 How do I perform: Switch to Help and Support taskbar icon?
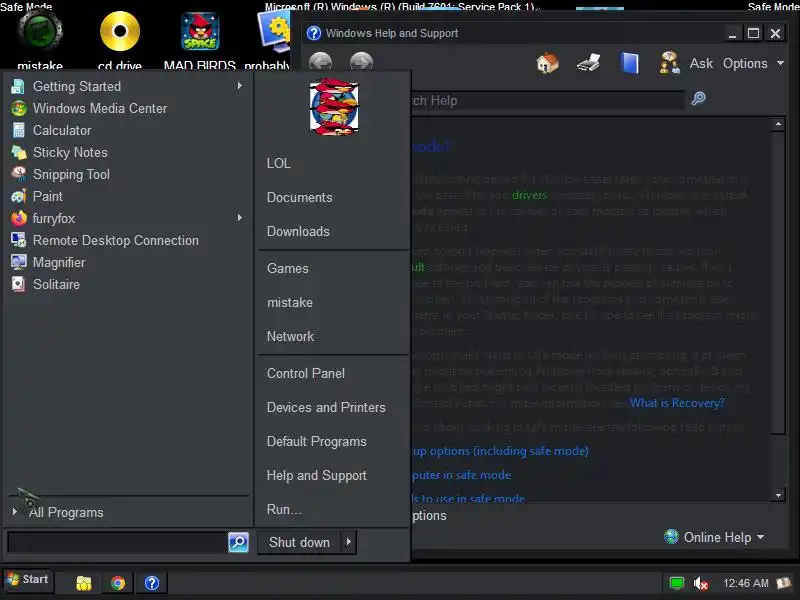click(x=152, y=583)
